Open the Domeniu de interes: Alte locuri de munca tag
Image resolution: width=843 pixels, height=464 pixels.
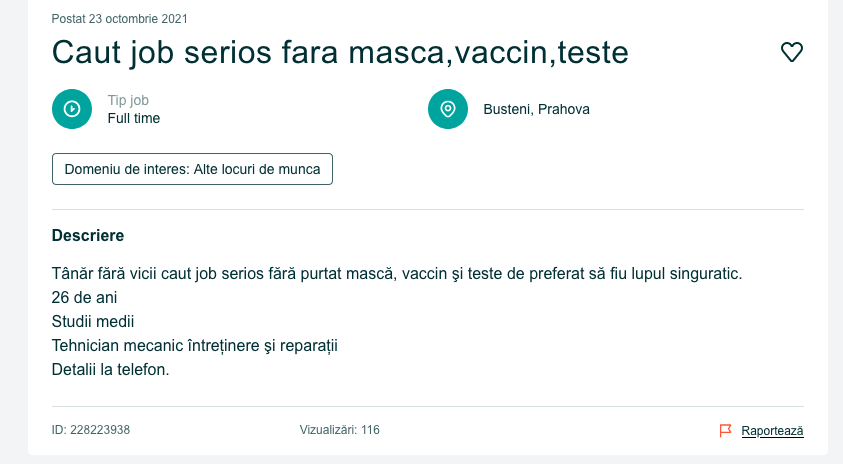(192, 169)
